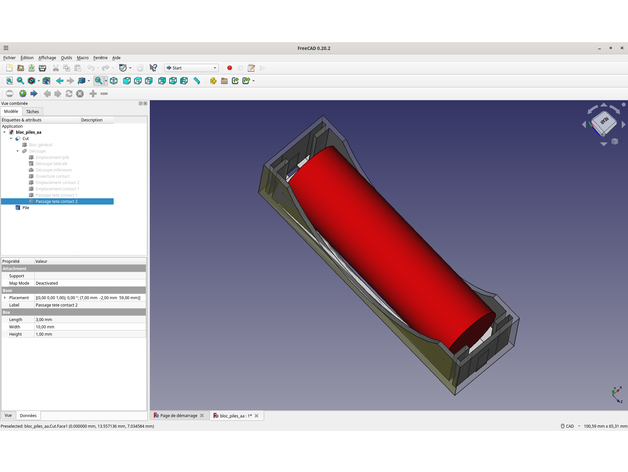Open the Affichage menu
Image resolution: width=628 pixels, height=472 pixels.
(x=47, y=58)
